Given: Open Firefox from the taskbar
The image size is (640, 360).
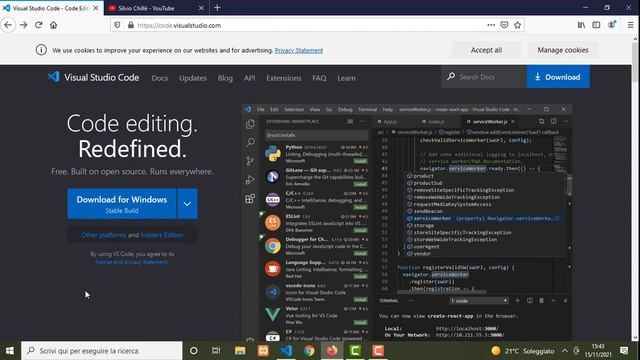Looking at the screenshot, I should (x=332, y=351).
